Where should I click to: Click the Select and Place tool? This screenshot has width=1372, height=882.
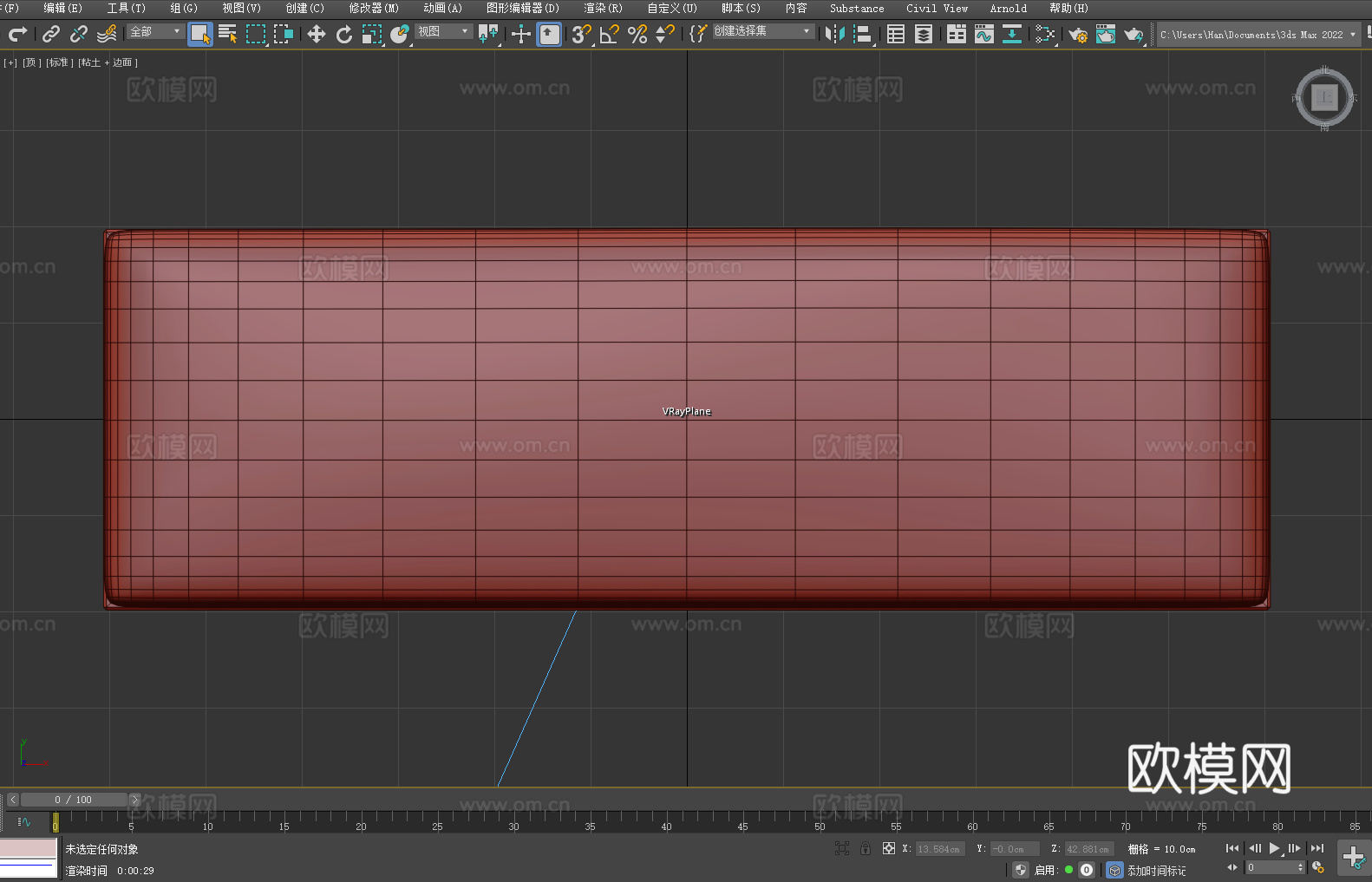(400, 34)
